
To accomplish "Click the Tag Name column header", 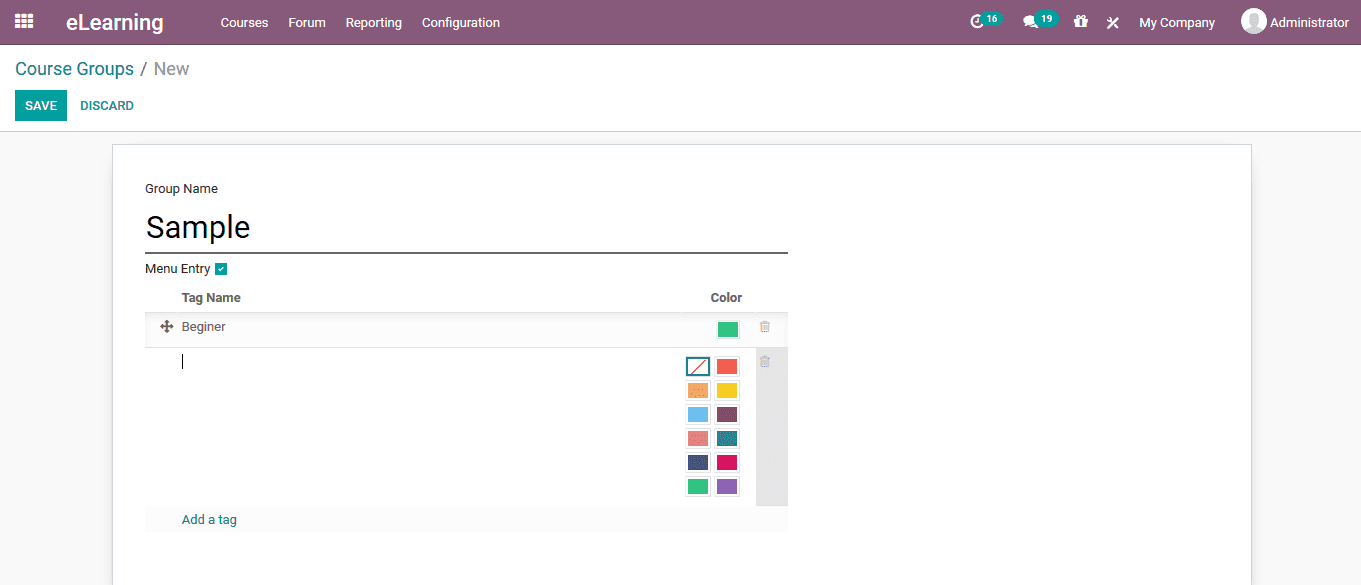I will pos(211,298).
